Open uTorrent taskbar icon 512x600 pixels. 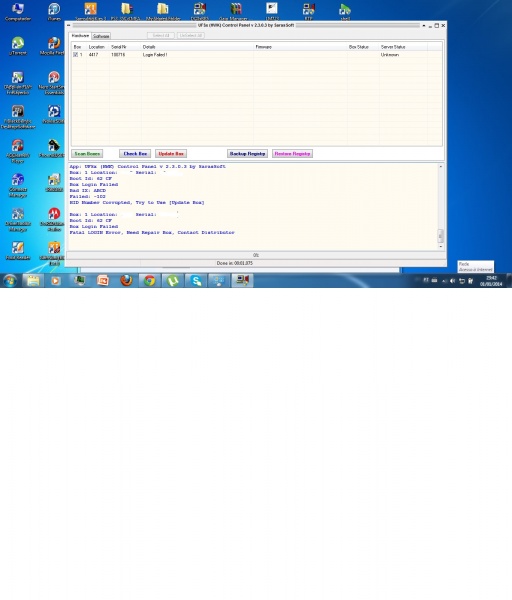[173, 281]
